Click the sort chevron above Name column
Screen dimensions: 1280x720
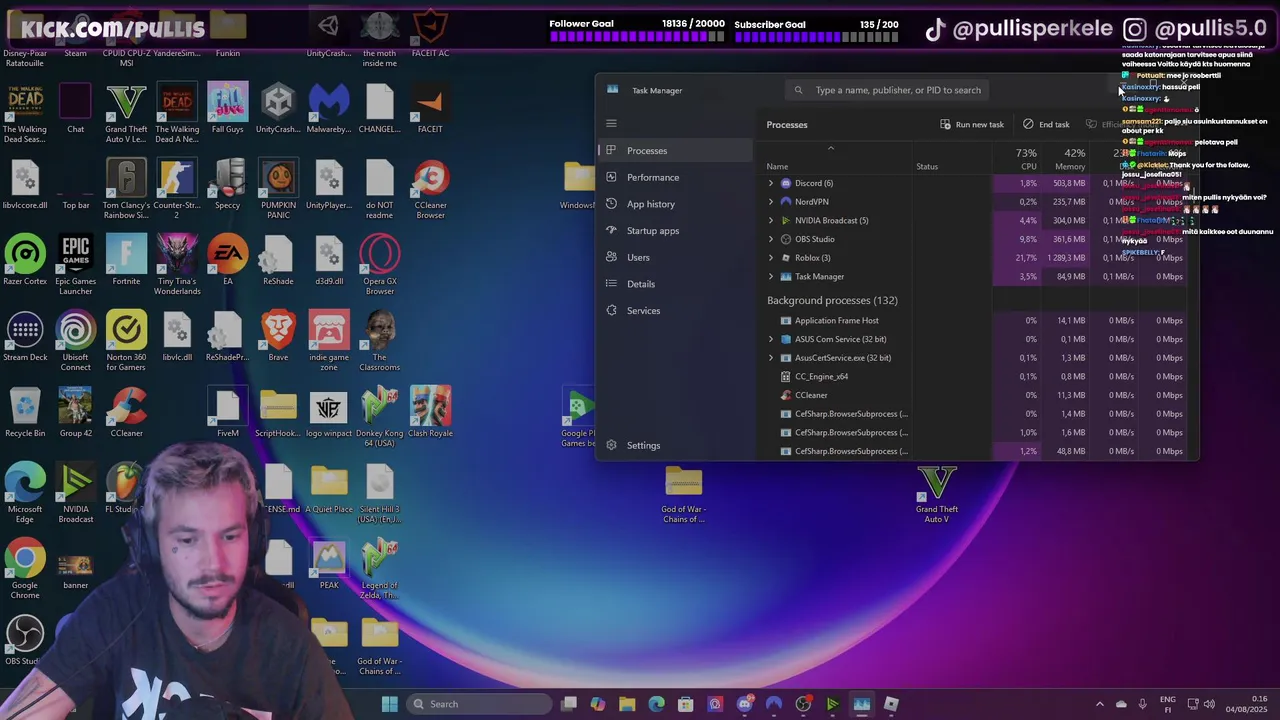[830, 149]
